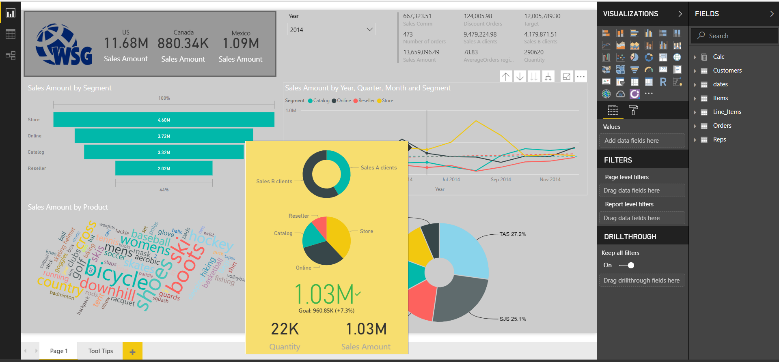The image size is (779, 362).
Task: Expand the Orders table in Fields
Action: [696, 126]
